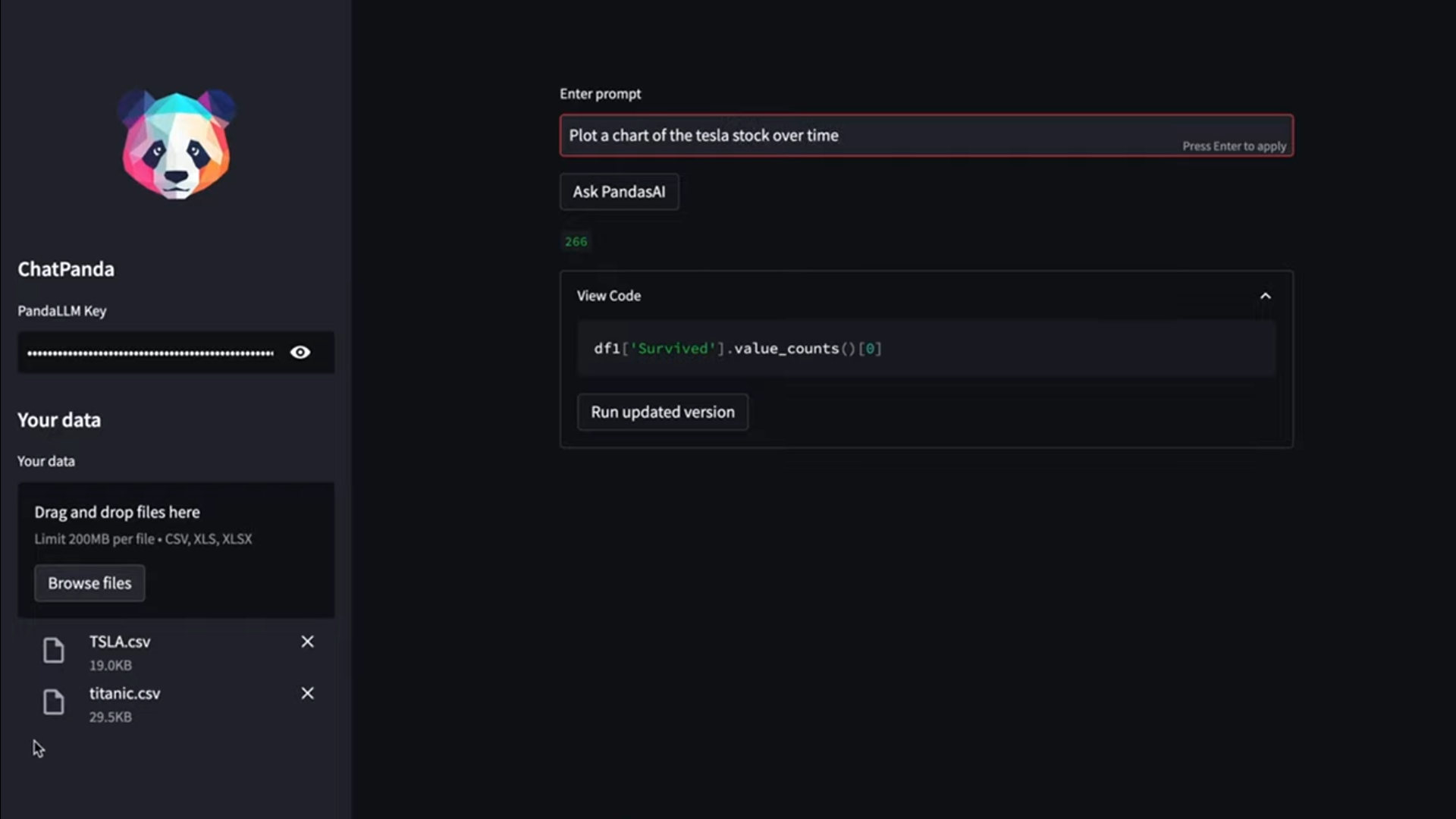1456x819 pixels.
Task: Remove the TSLA.csv file
Action: (307, 642)
